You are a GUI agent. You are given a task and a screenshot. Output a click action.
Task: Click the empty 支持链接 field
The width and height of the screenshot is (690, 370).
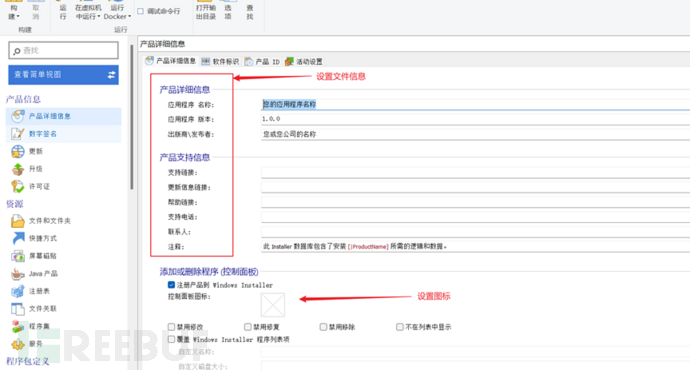475,172
